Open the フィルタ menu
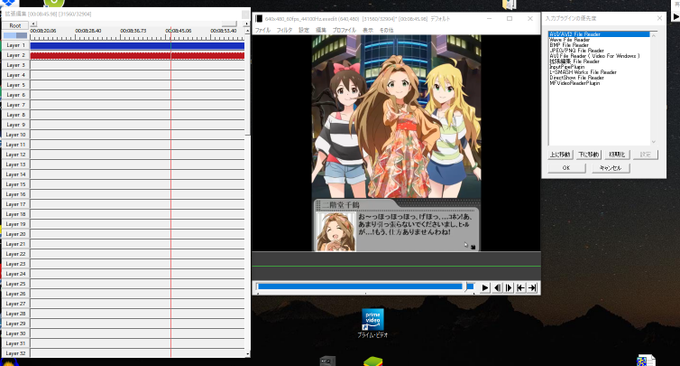Image resolution: width=680 pixels, height=366 pixels. tap(284, 30)
